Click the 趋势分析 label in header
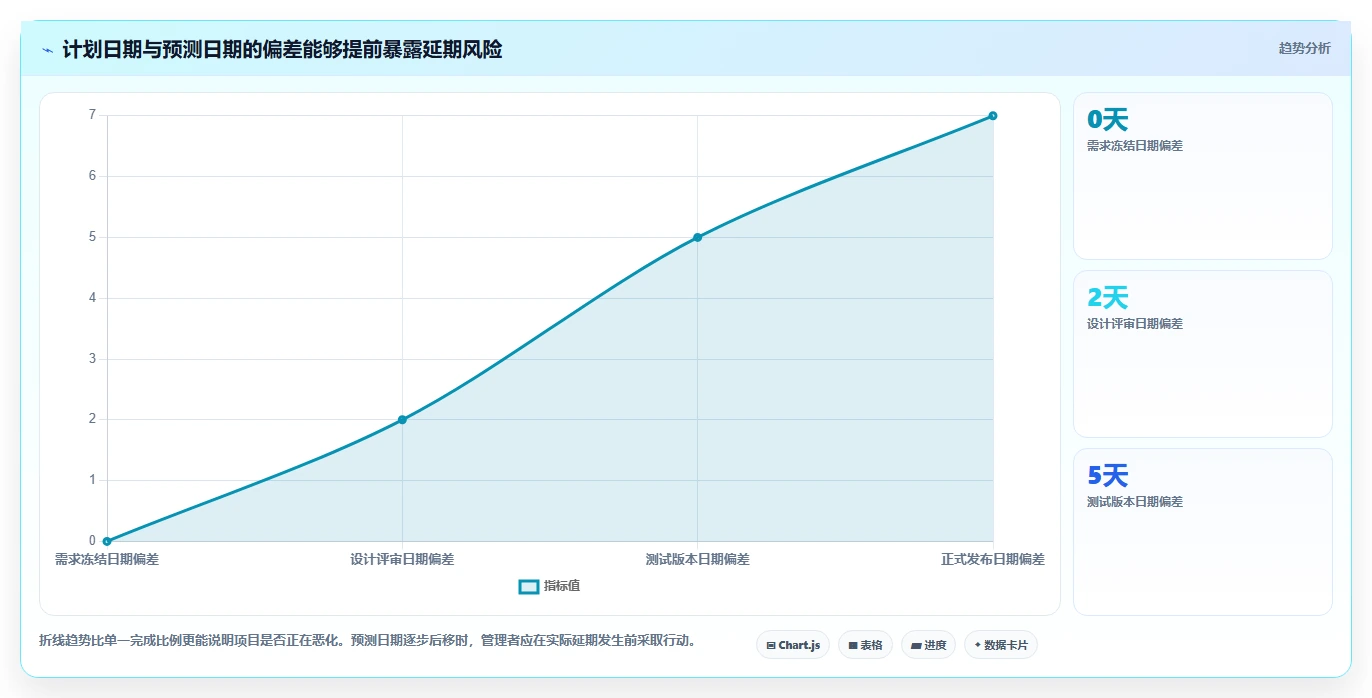The image size is (1372, 698). tap(1304, 48)
